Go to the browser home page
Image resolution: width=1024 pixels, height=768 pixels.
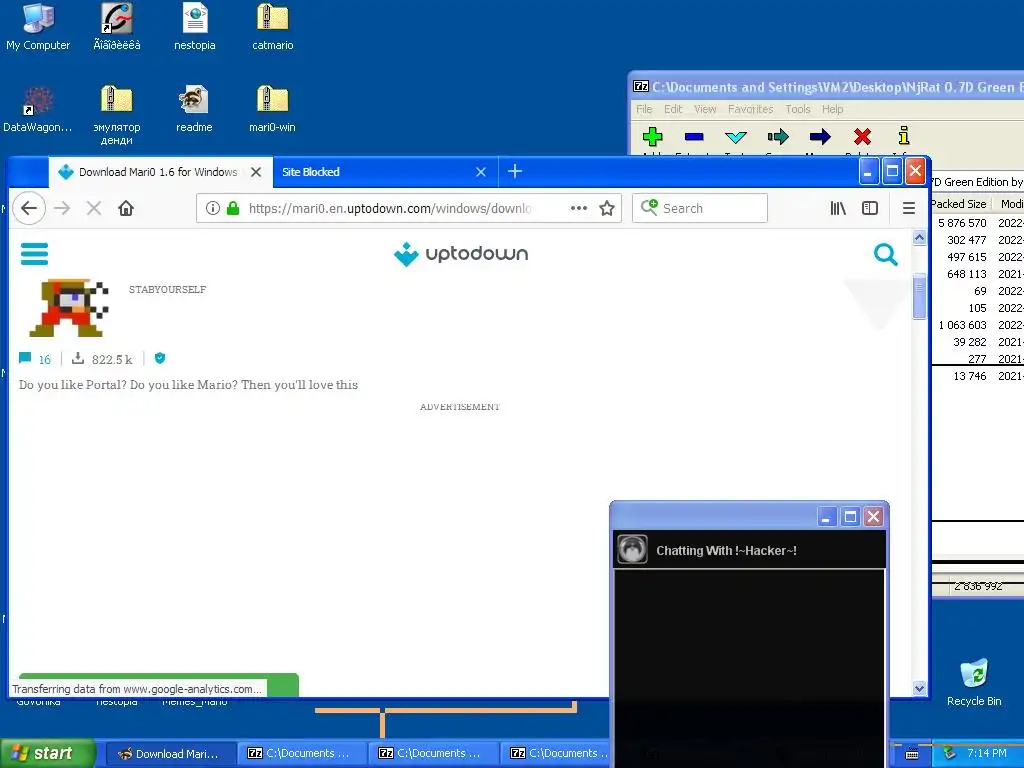[x=126, y=208]
